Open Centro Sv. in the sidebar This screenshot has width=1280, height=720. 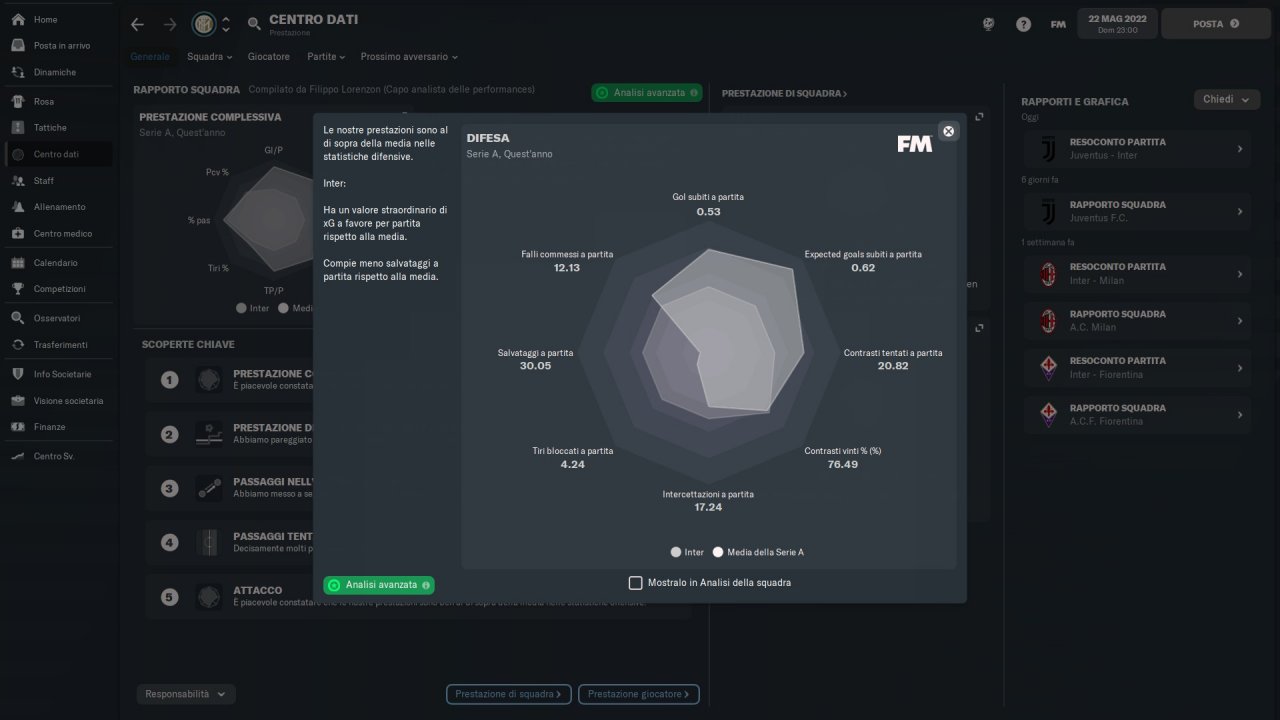click(57, 456)
